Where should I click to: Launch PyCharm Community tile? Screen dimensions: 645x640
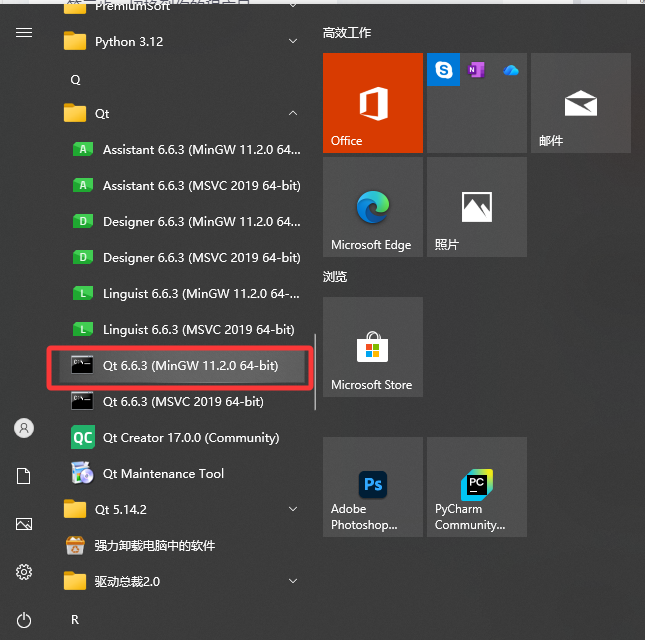click(x=477, y=487)
